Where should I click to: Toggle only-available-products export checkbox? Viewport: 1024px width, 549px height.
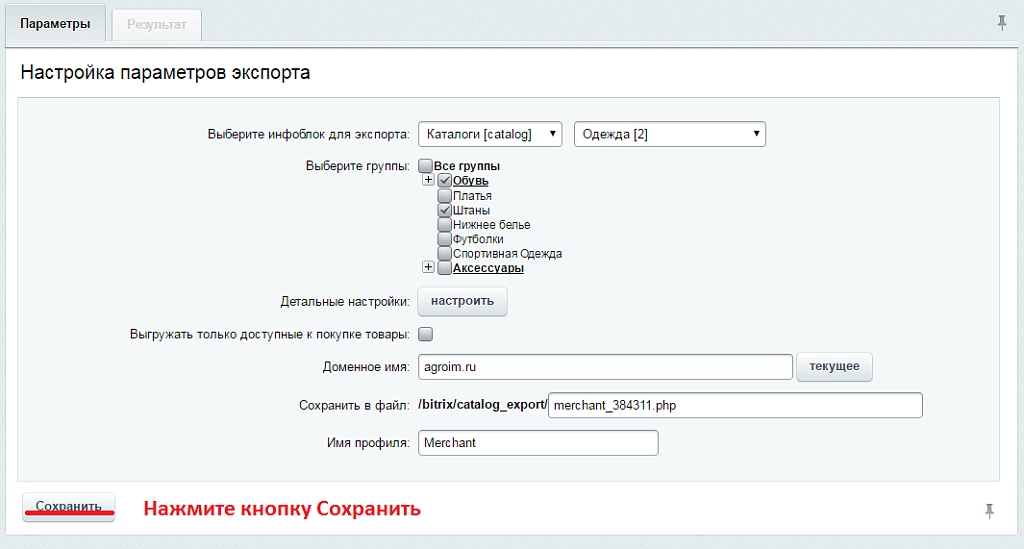tap(425, 334)
